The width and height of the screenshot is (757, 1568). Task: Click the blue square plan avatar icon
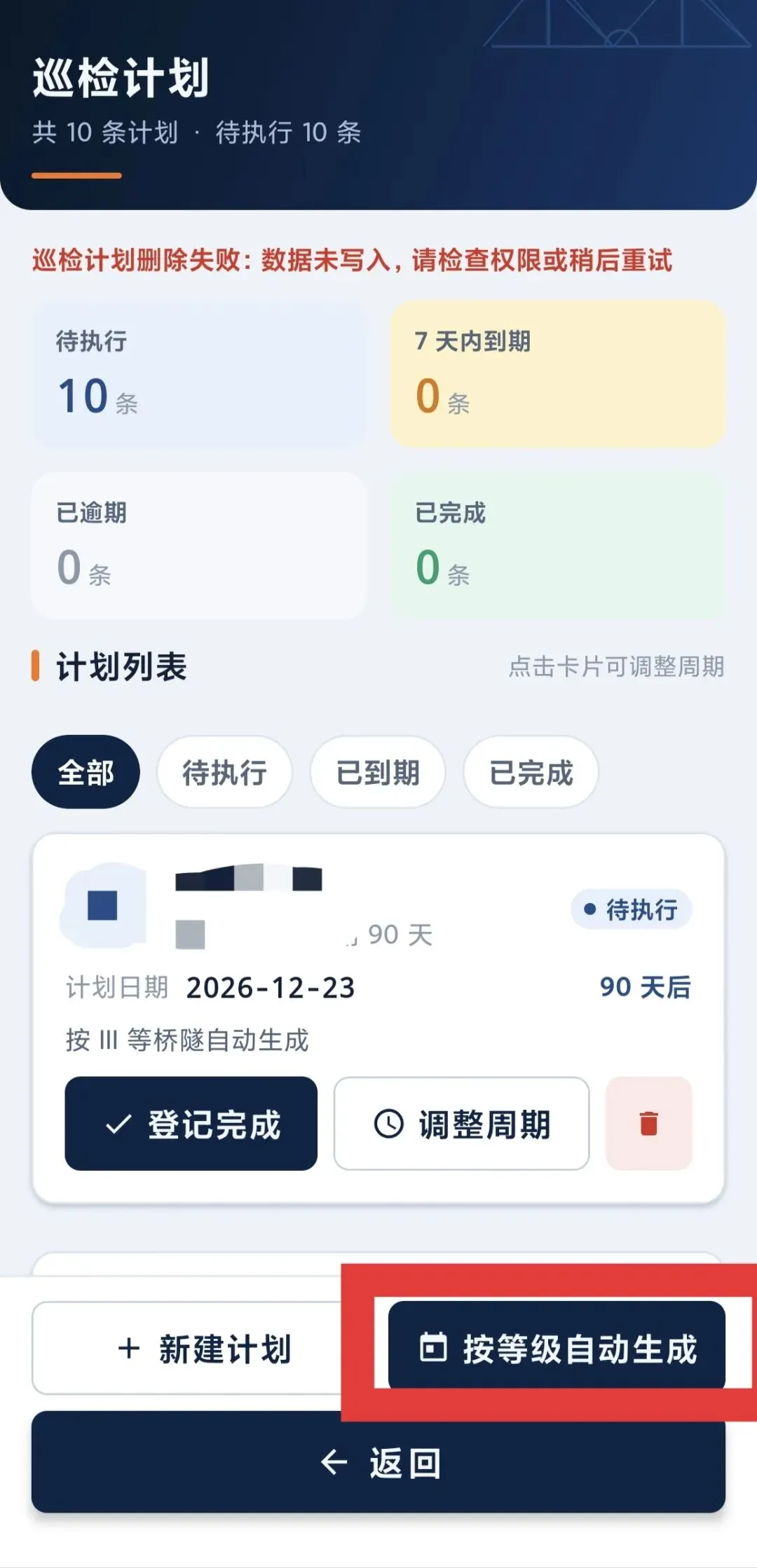click(102, 905)
